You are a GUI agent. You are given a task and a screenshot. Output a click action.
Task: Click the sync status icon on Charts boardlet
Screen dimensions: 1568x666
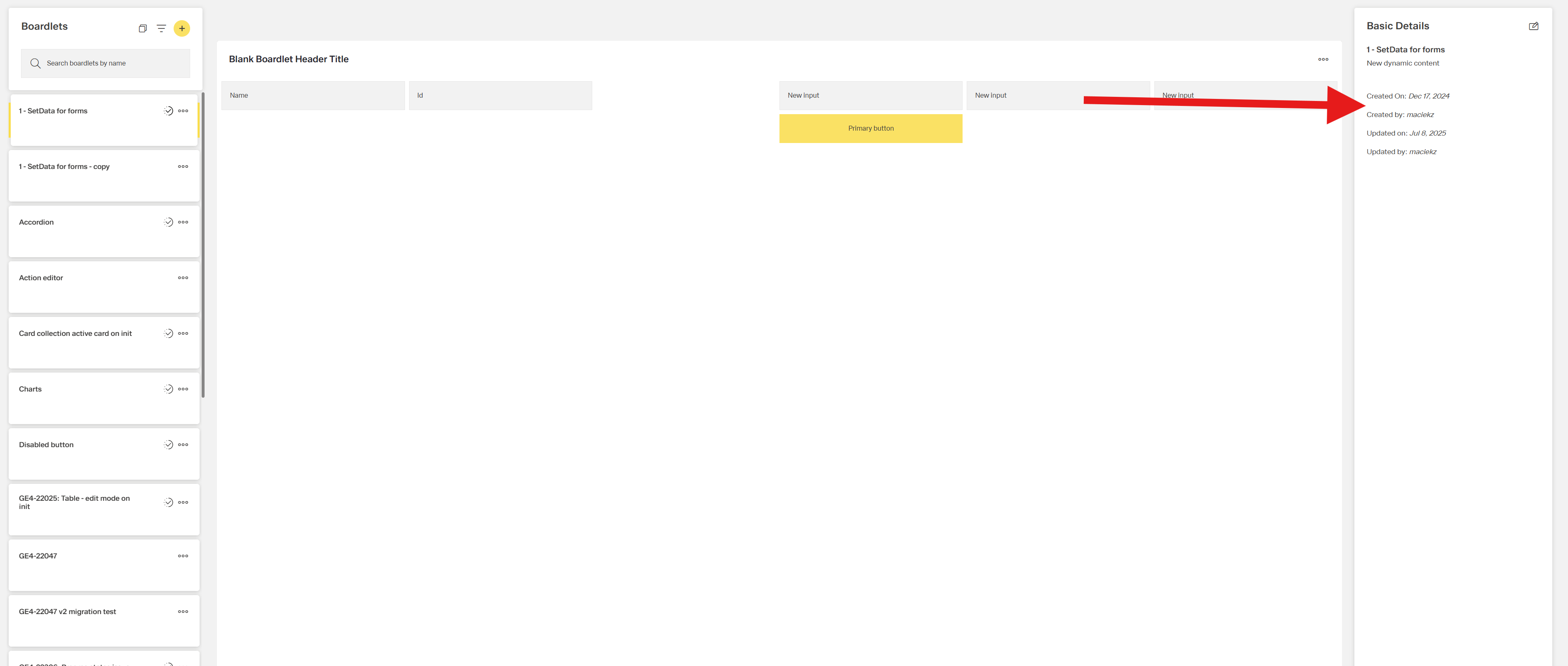168,389
